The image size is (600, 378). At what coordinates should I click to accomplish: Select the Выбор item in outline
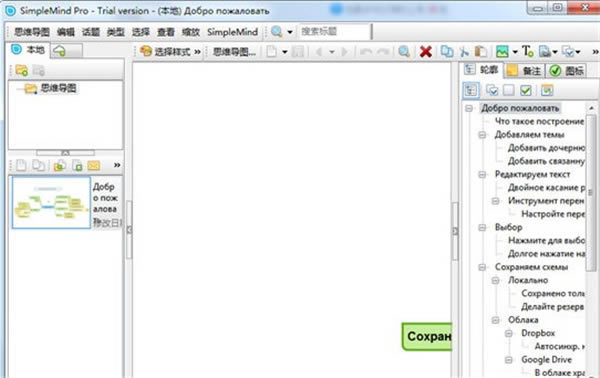click(508, 227)
